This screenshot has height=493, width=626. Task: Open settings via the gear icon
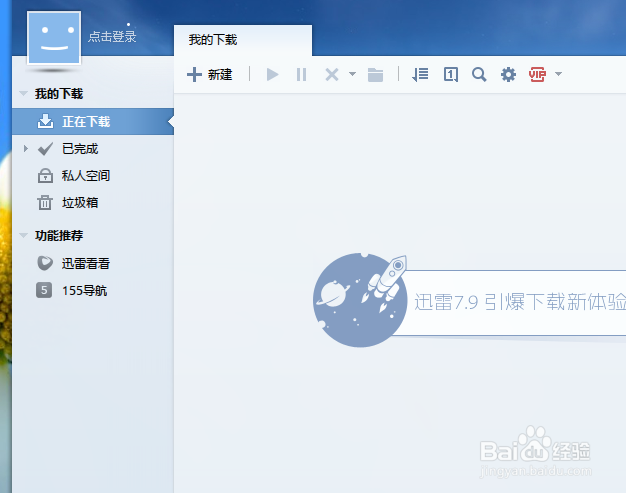(x=508, y=74)
